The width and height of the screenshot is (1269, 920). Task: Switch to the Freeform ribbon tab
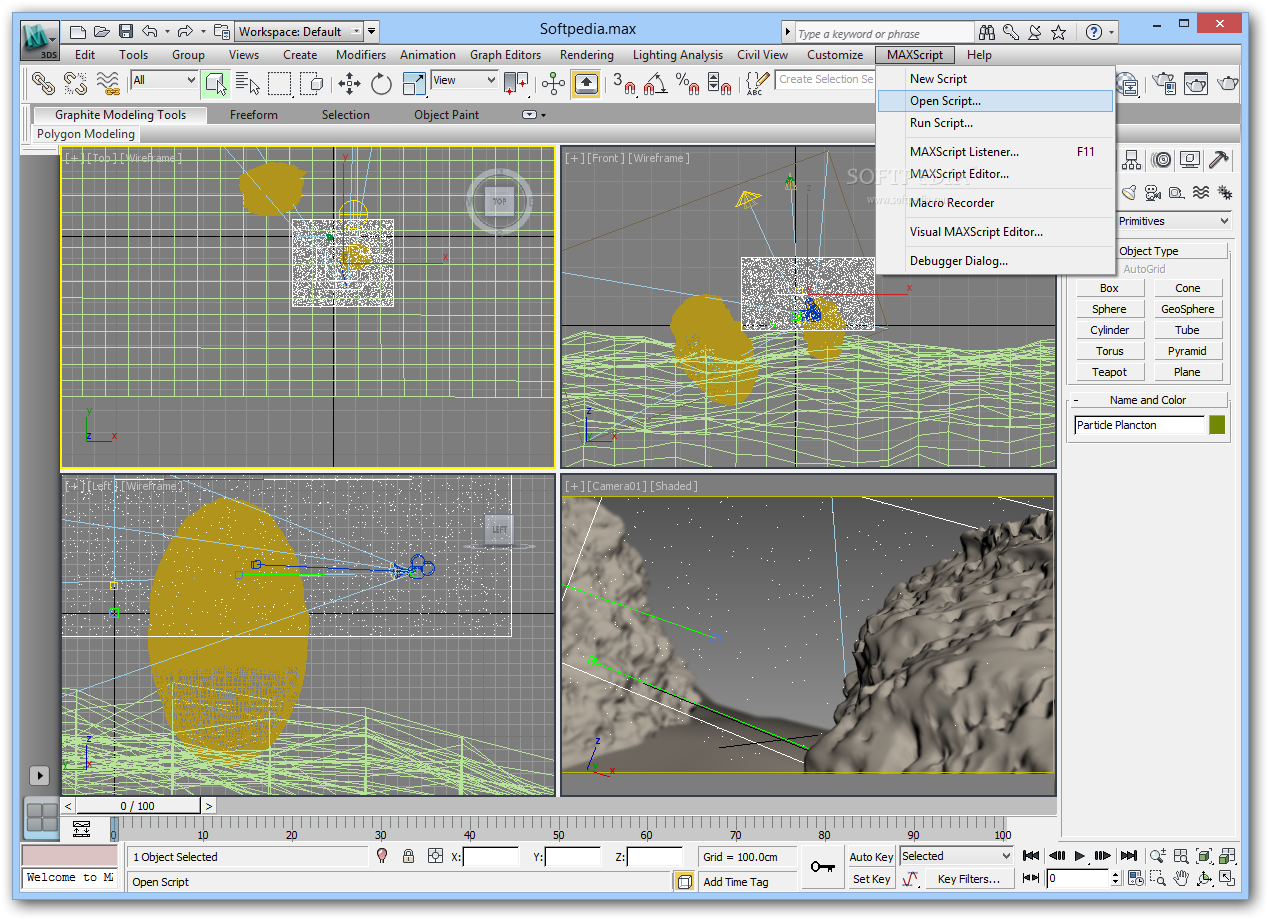[x=253, y=115]
